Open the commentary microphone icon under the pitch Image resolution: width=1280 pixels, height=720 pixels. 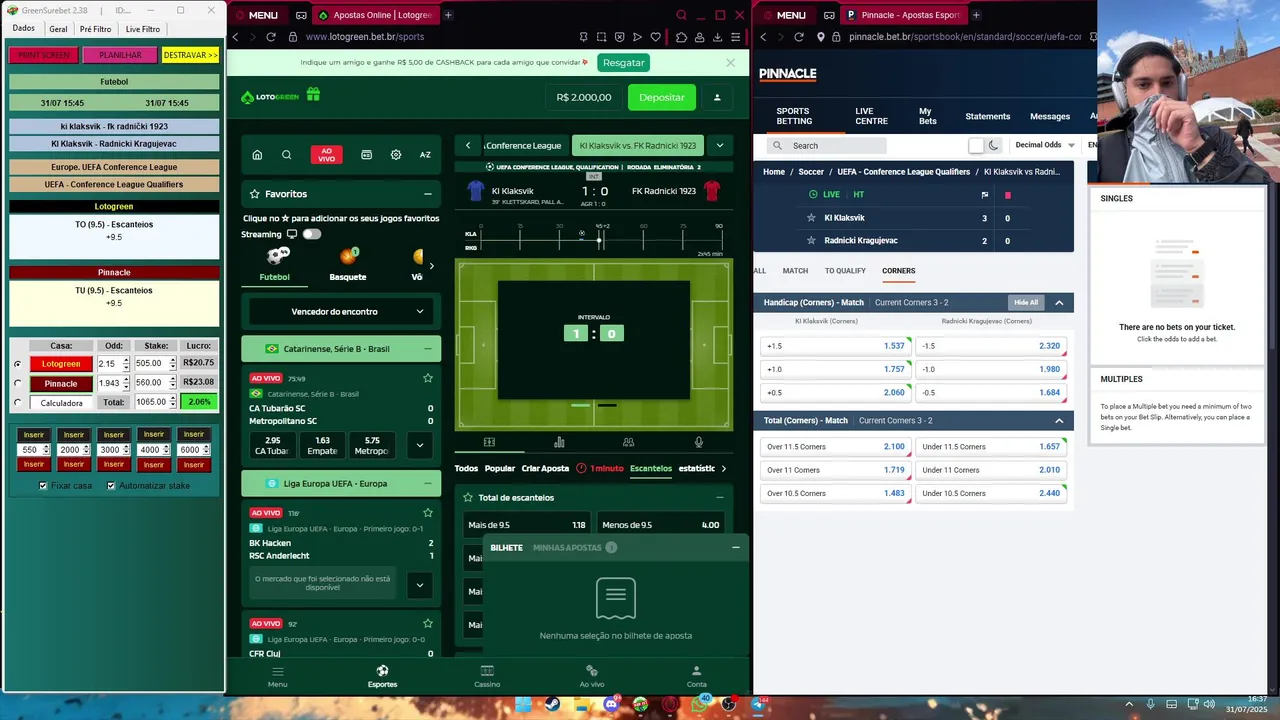tap(698, 442)
